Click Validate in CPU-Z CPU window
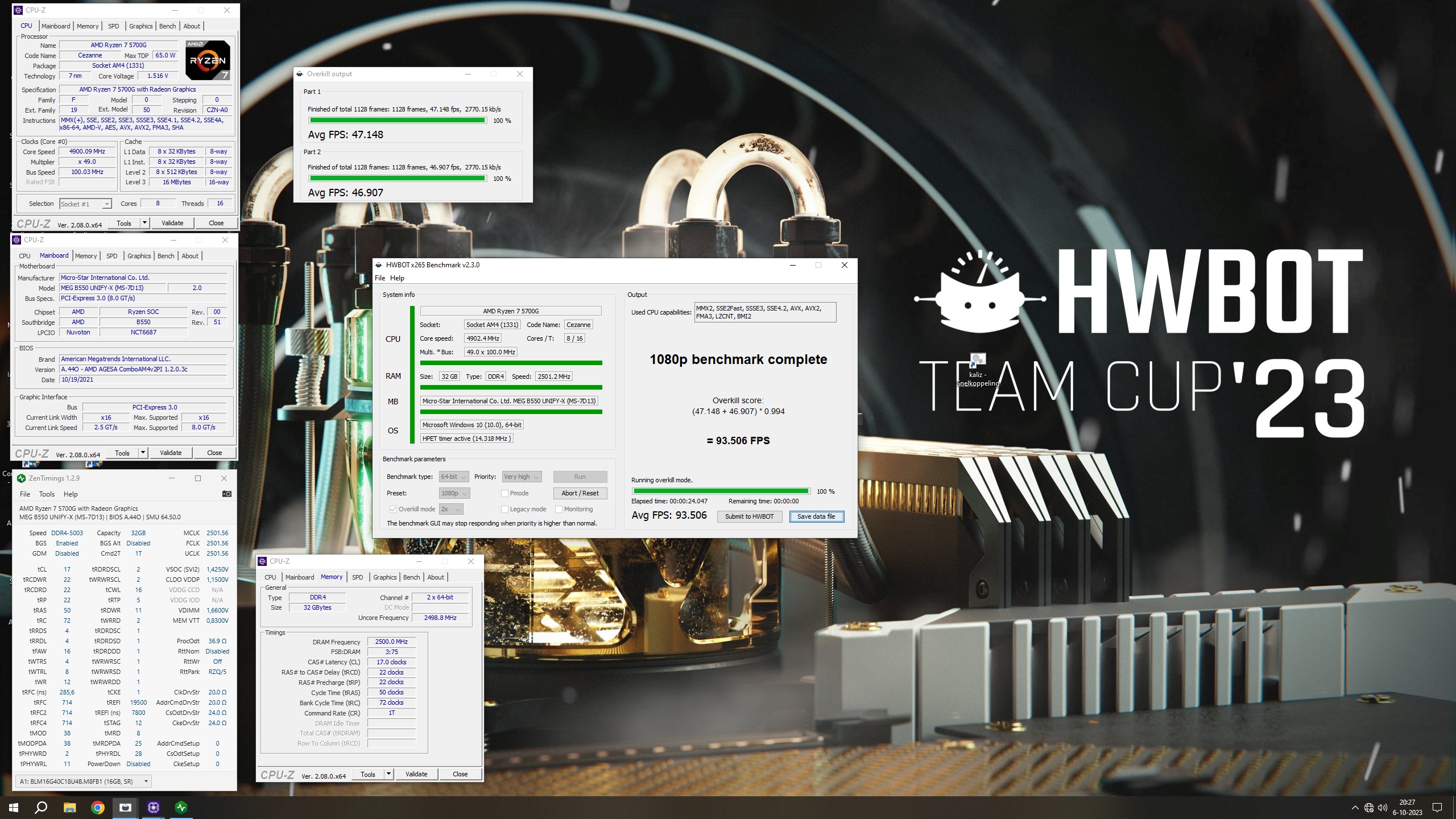 click(172, 223)
